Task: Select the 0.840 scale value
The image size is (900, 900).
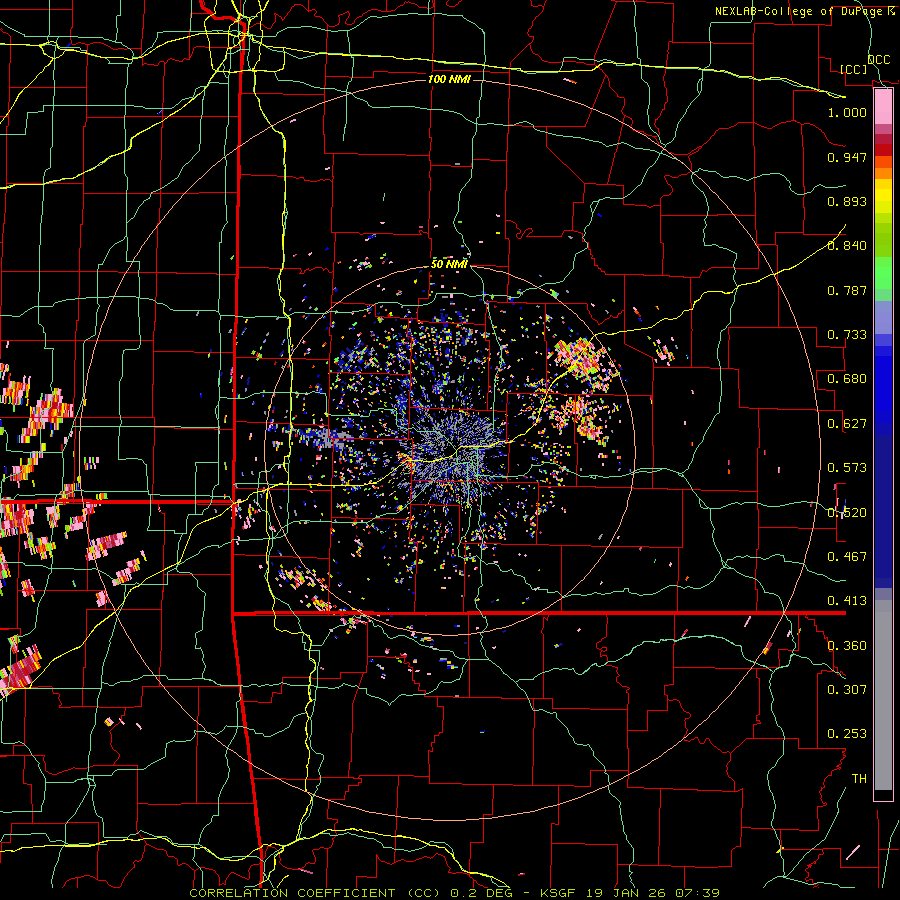Action: pos(847,246)
